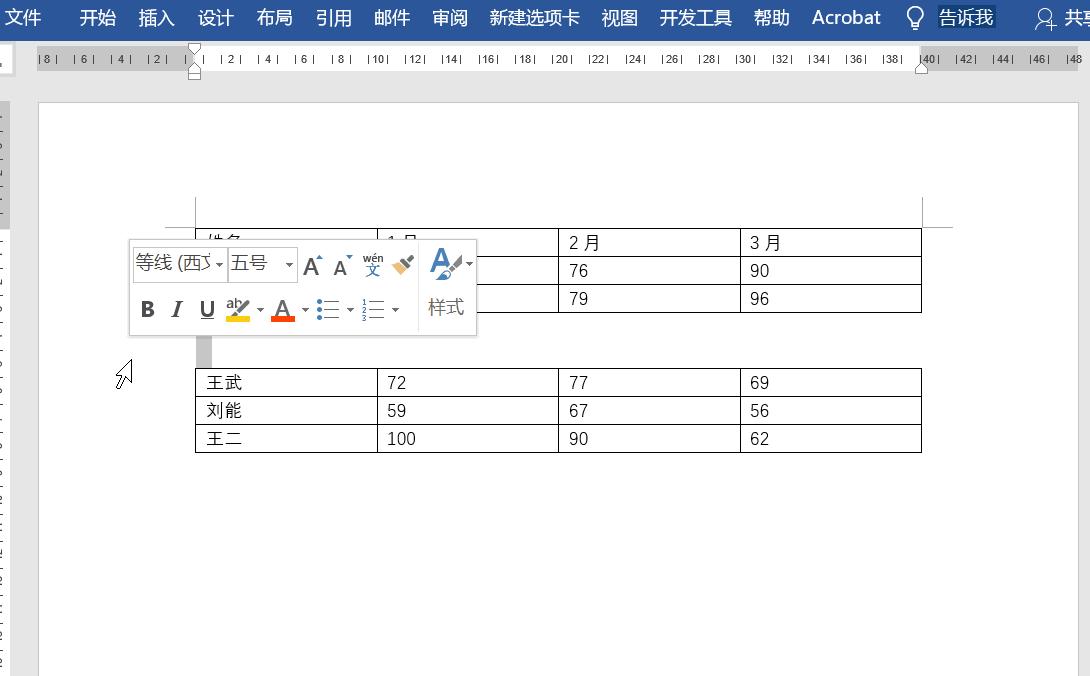The height and width of the screenshot is (676, 1090).
Task: Increase the font size one step
Action: tap(311, 263)
